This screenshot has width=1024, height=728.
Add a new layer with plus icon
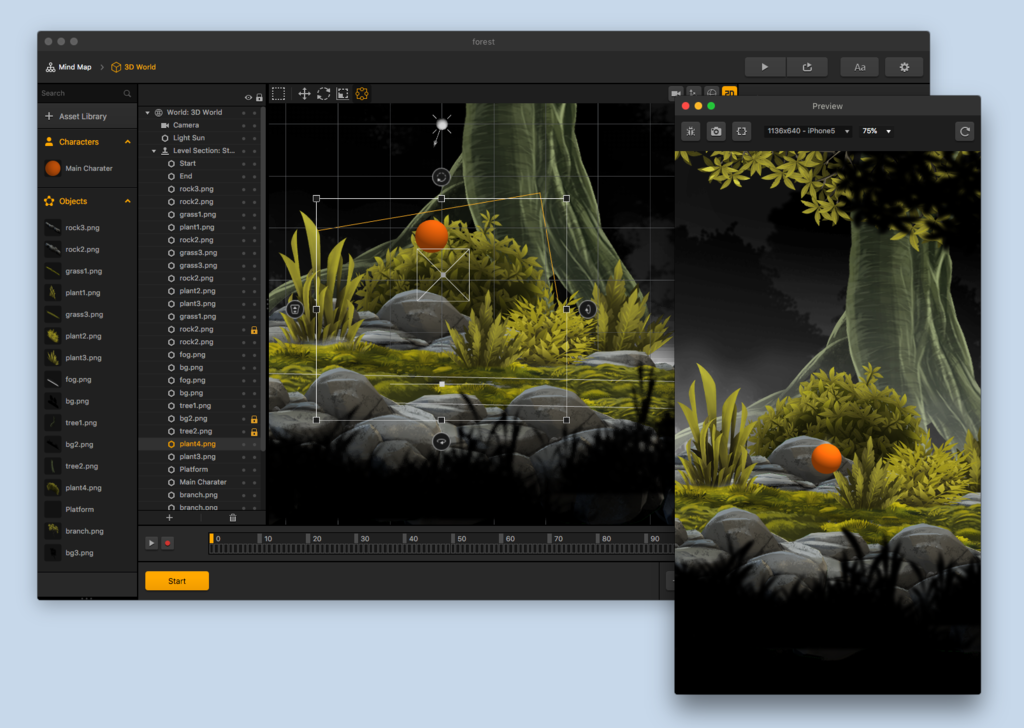point(169,518)
